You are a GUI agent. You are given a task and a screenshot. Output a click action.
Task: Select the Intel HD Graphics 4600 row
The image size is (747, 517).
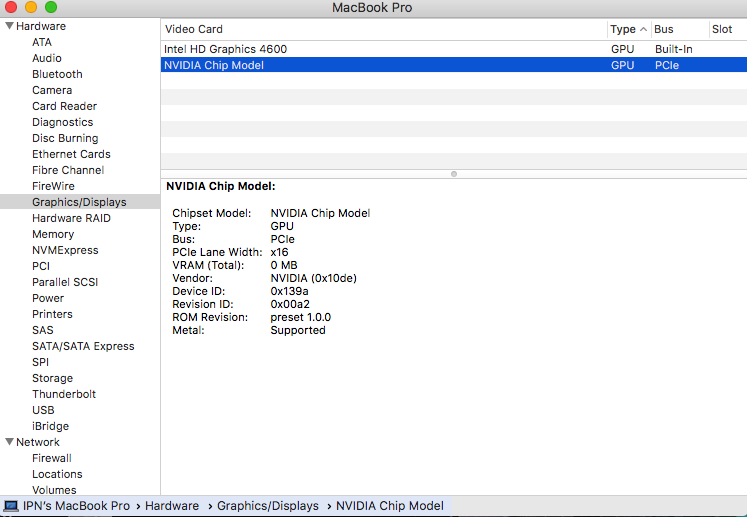(x=454, y=49)
